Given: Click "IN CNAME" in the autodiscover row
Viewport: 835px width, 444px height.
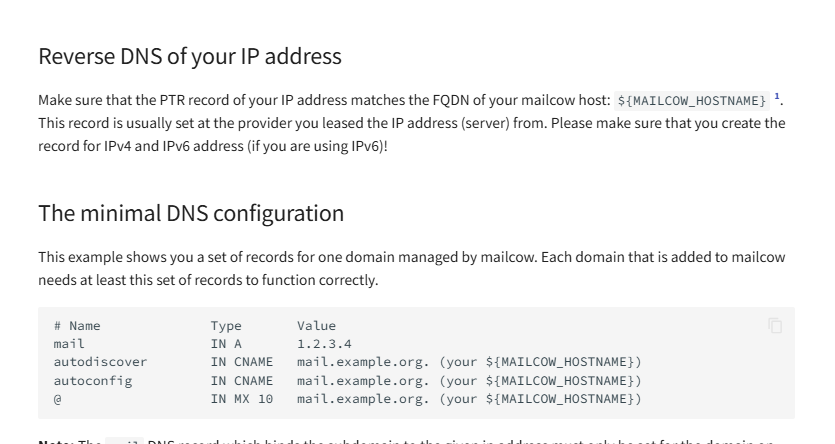Looking at the screenshot, I should 241,362.
